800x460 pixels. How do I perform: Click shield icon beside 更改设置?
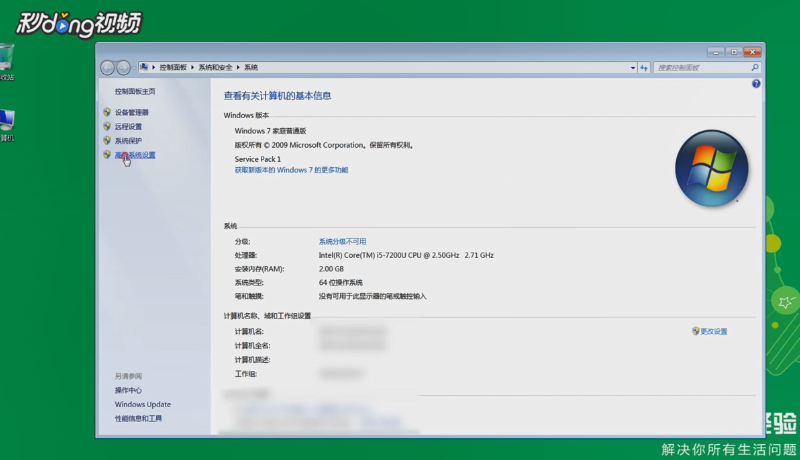tap(695, 331)
